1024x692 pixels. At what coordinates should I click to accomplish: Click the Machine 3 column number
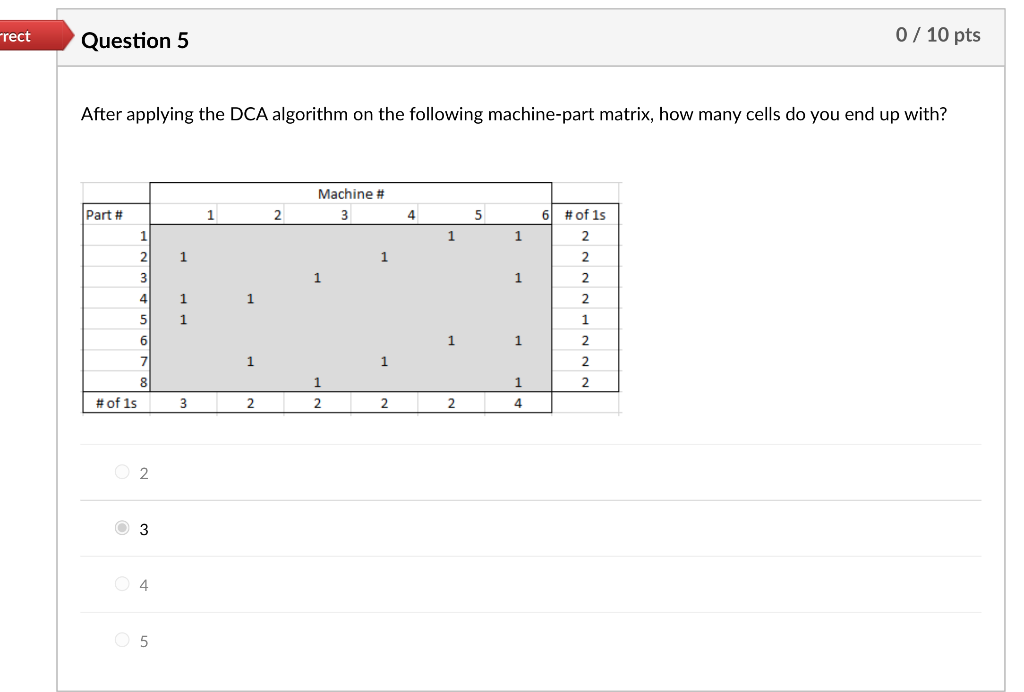click(x=343, y=214)
